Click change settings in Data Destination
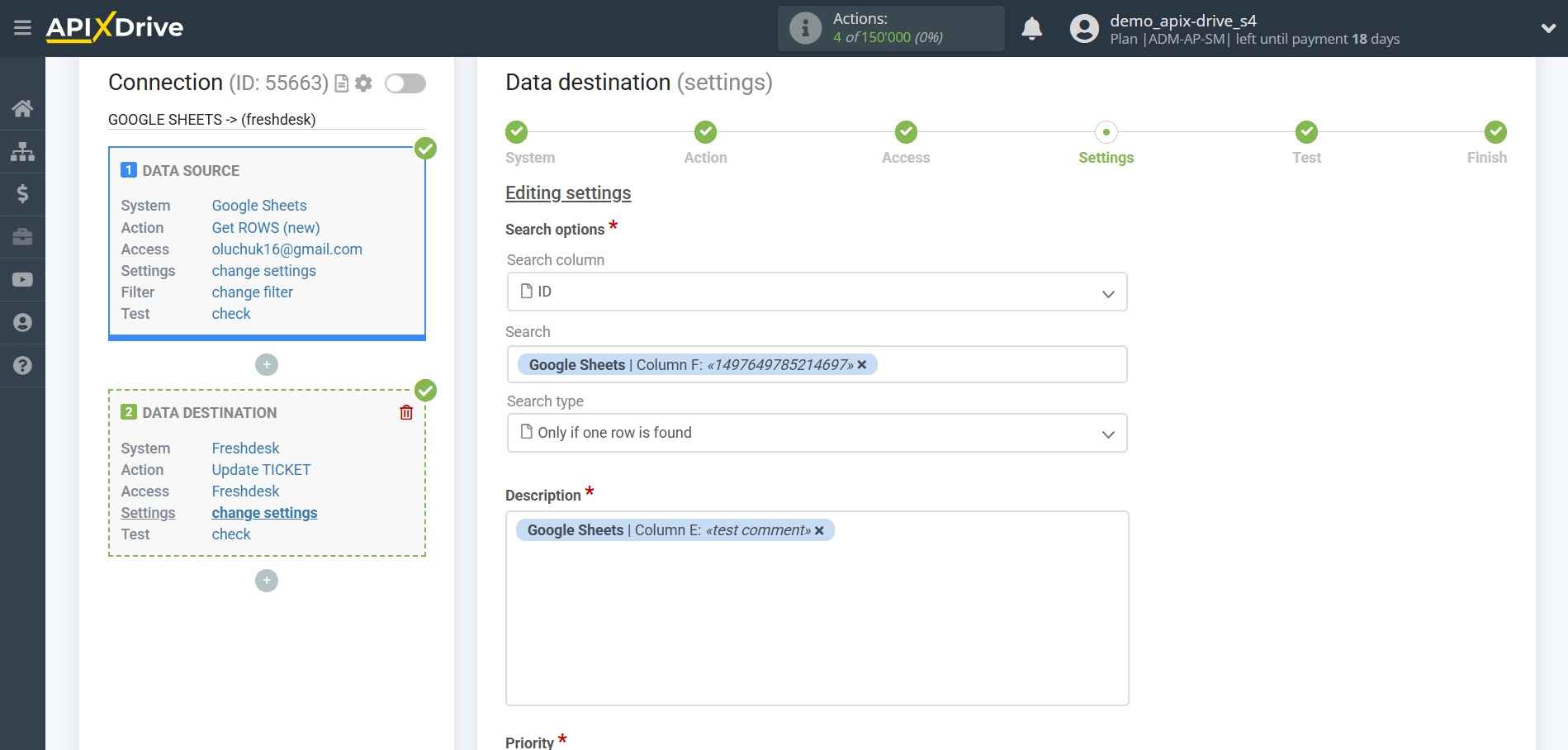The height and width of the screenshot is (750, 1568). [264, 513]
